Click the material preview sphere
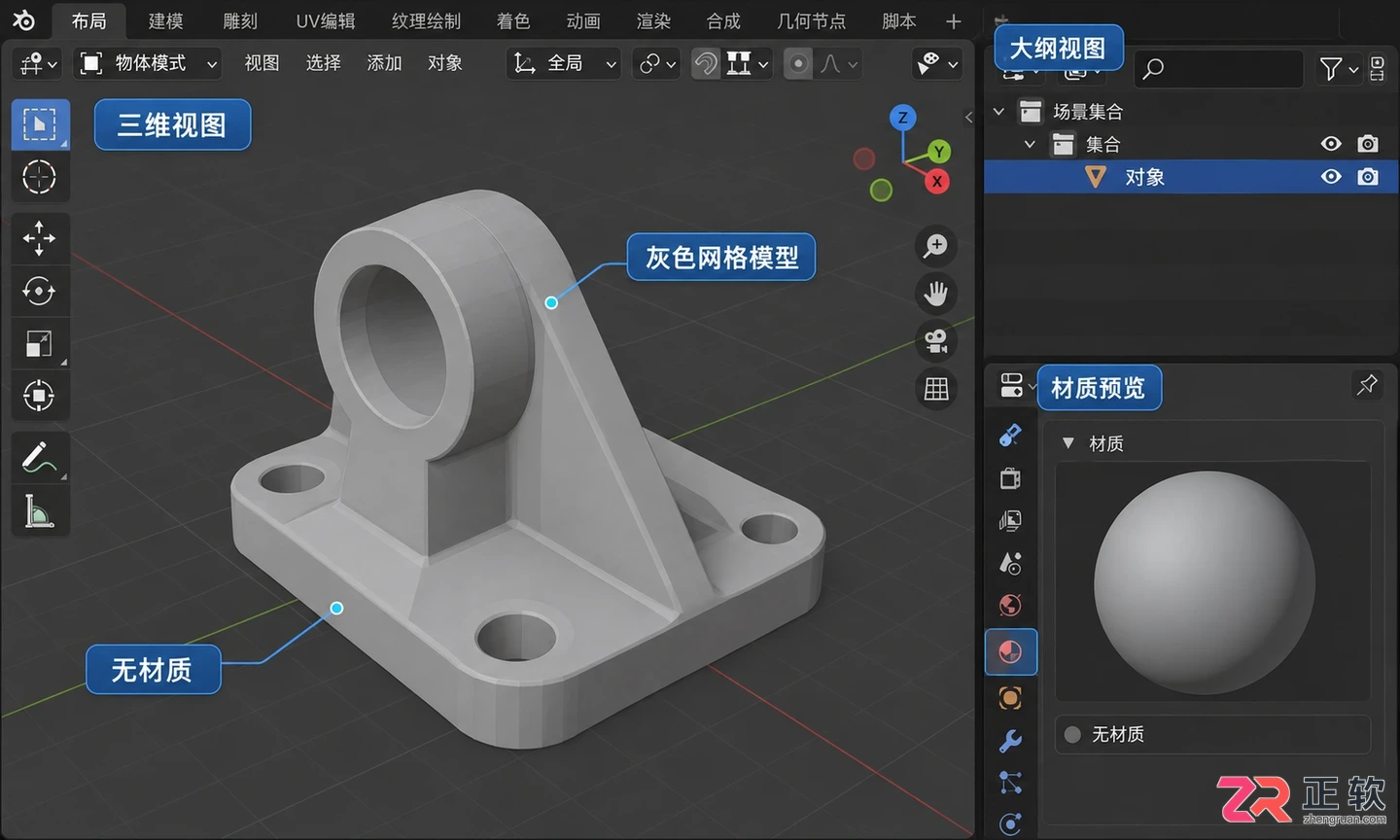This screenshot has height=840, width=1400. tap(1205, 582)
